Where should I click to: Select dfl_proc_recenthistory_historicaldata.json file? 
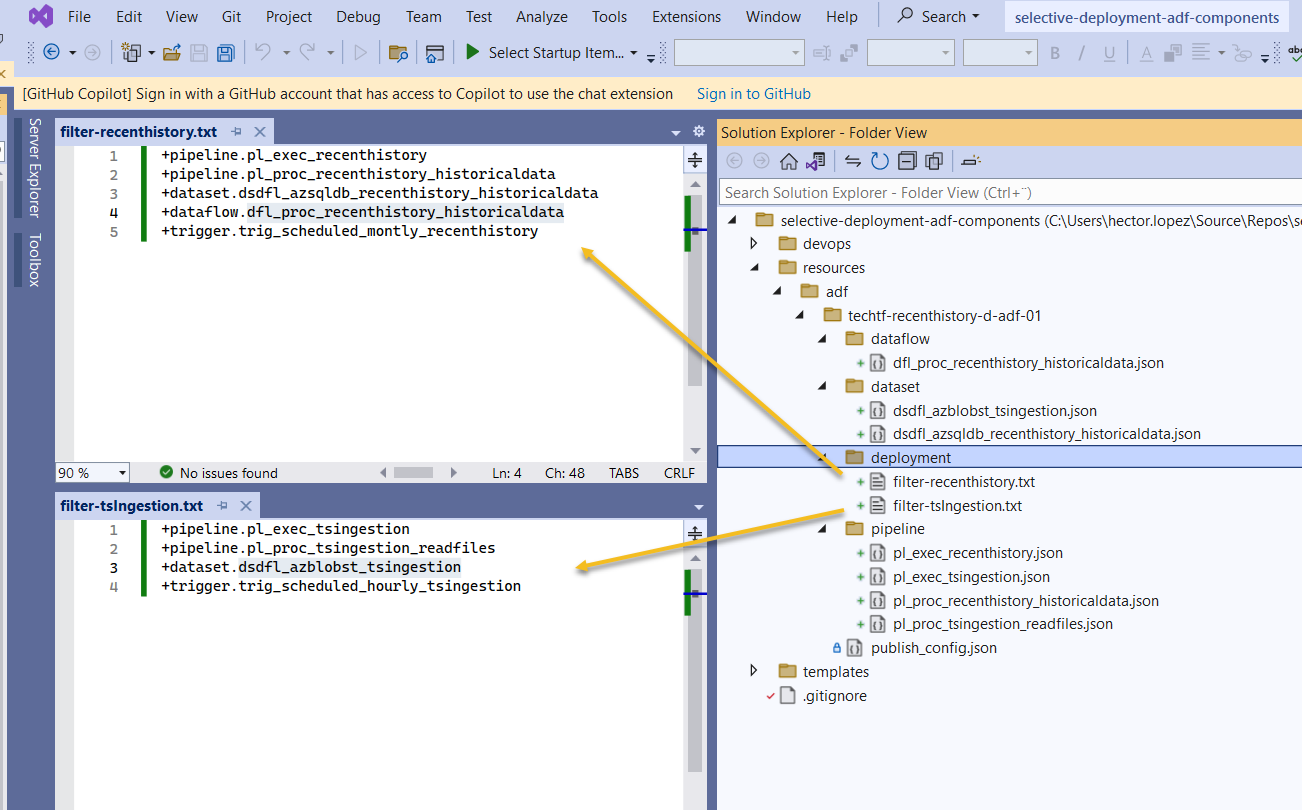[1028, 363]
